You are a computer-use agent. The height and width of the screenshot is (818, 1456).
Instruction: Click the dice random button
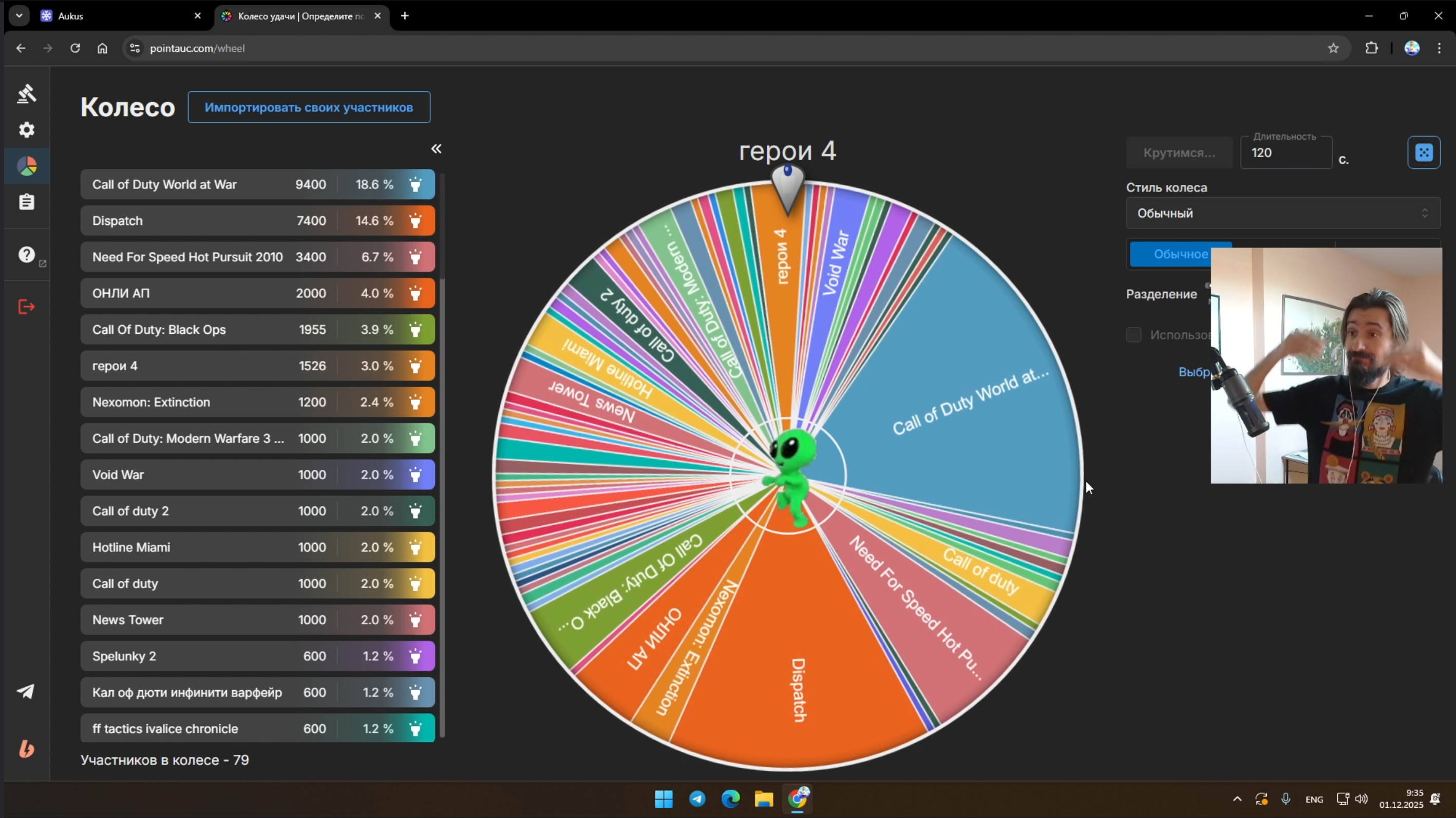(x=1423, y=153)
